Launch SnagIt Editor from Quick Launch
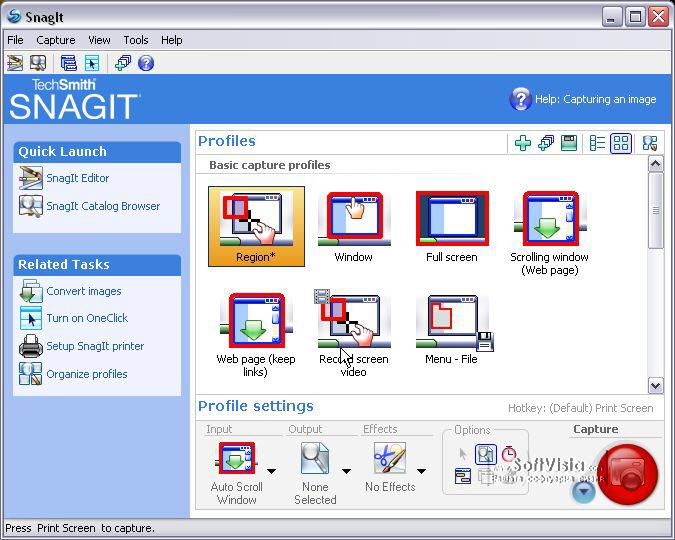The height and width of the screenshot is (540, 675). click(77, 178)
